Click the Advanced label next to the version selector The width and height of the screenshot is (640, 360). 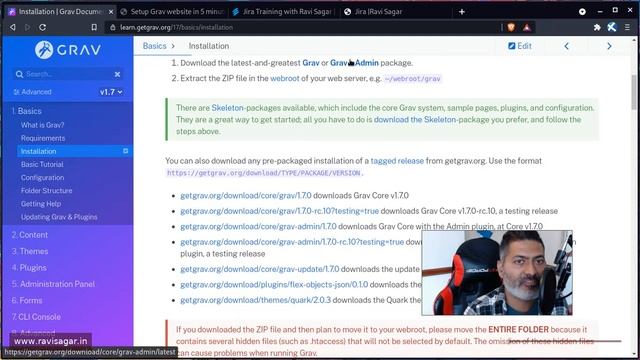[33, 92]
